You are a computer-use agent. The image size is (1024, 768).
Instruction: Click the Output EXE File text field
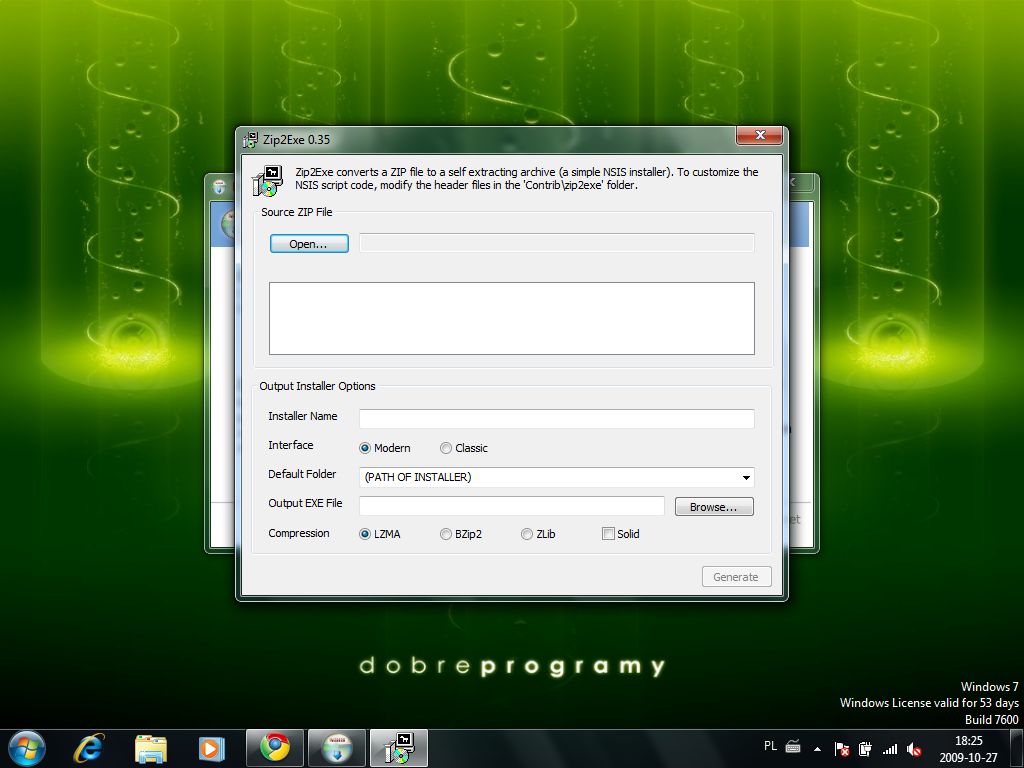click(x=511, y=506)
